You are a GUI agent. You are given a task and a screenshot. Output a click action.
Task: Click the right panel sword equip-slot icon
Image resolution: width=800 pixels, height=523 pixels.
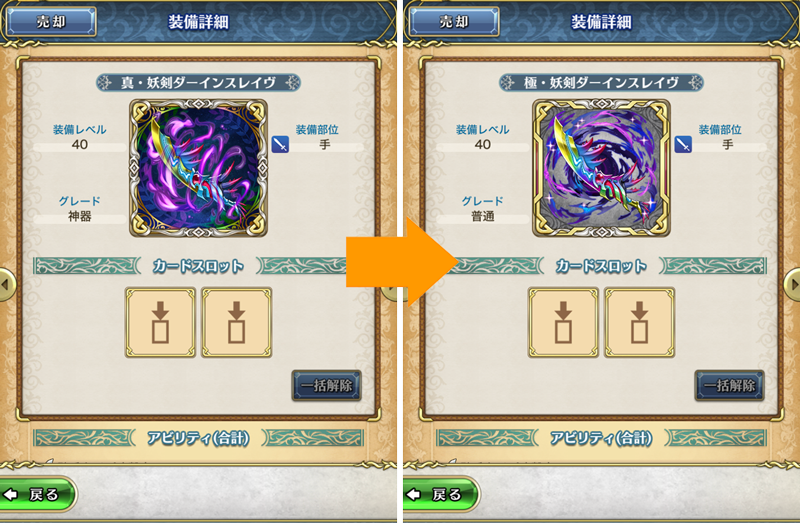683,144
